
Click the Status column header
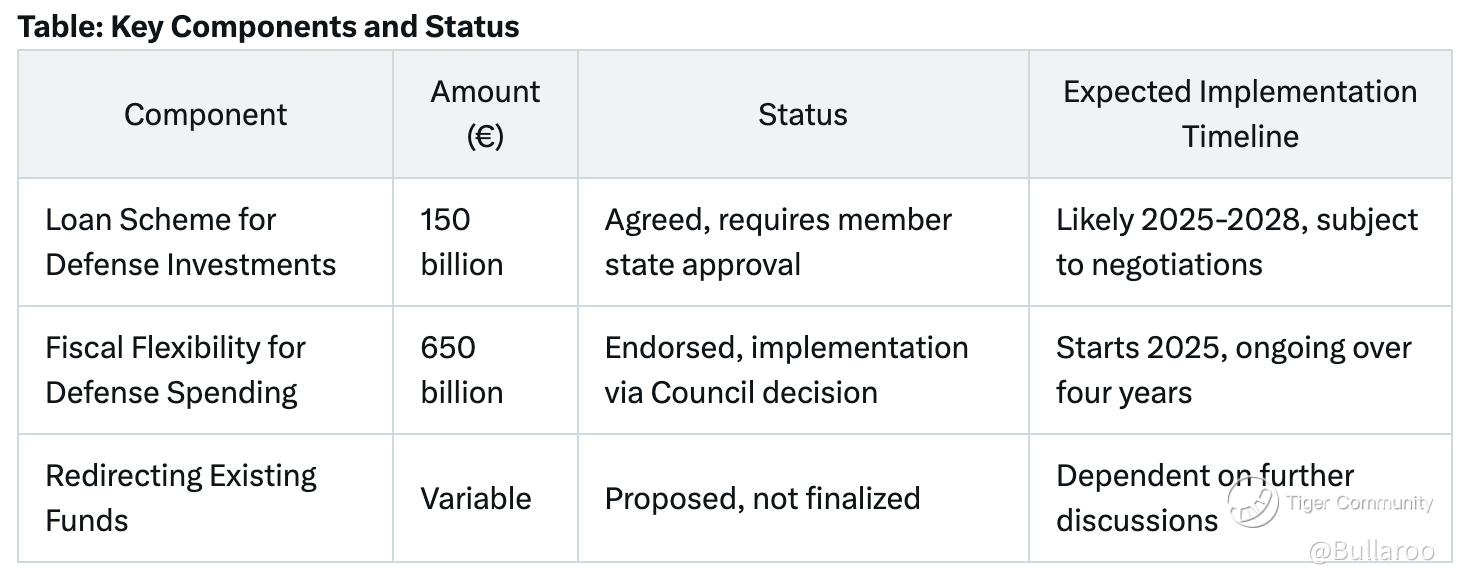[802, 114]
